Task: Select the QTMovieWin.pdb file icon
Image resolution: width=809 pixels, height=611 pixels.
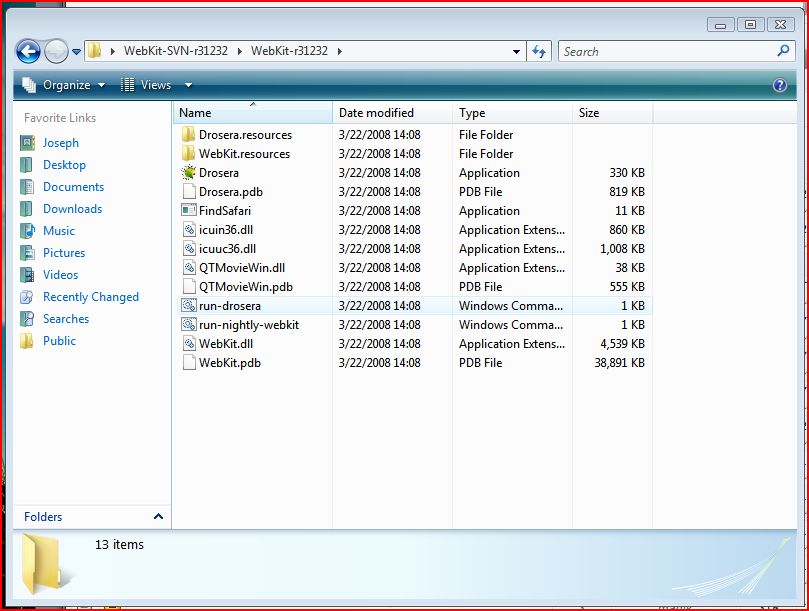Action: point(189,287)
